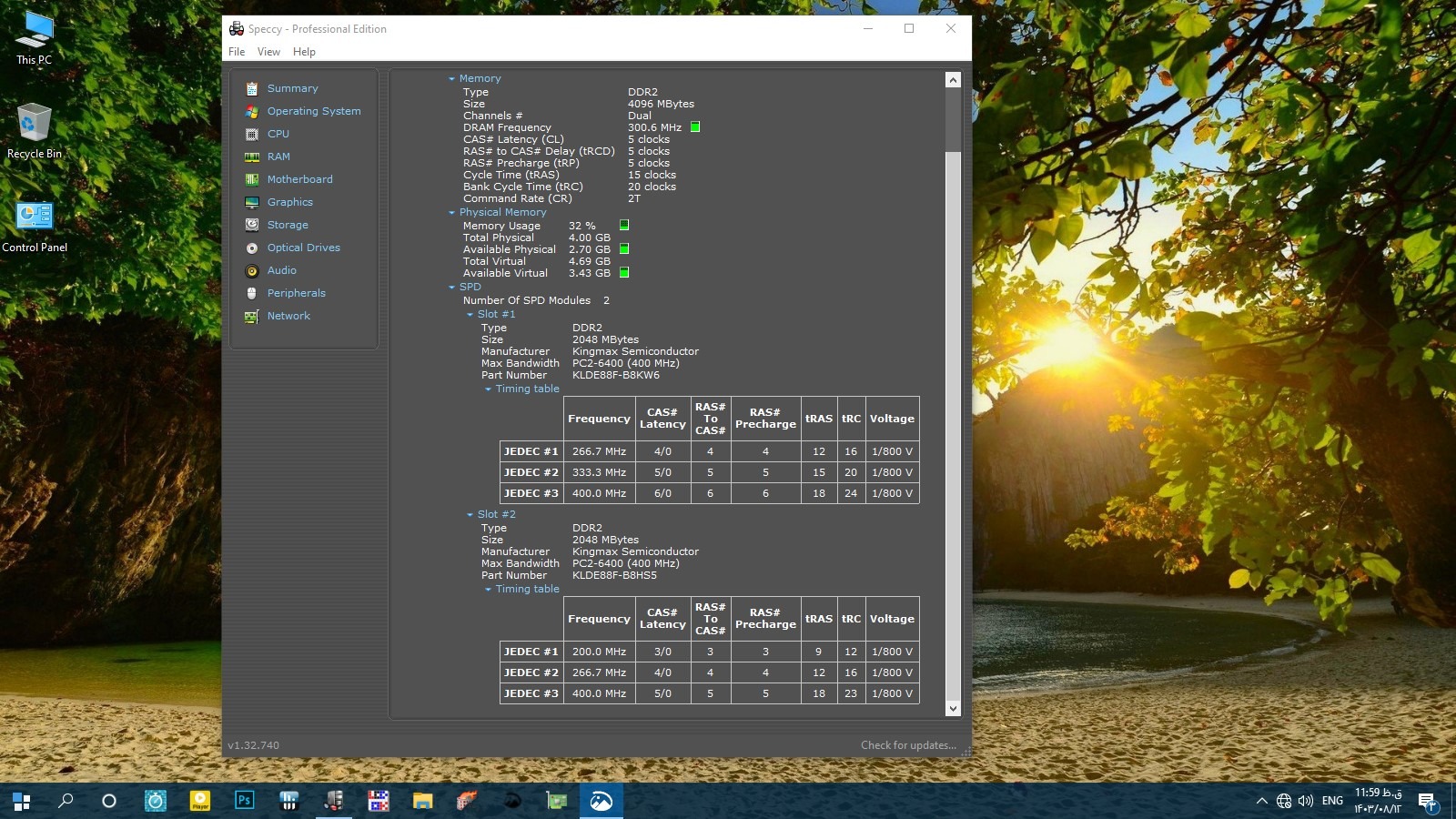Click the scrollbar down arrow

pyautogui.click(x=953, y=709)
